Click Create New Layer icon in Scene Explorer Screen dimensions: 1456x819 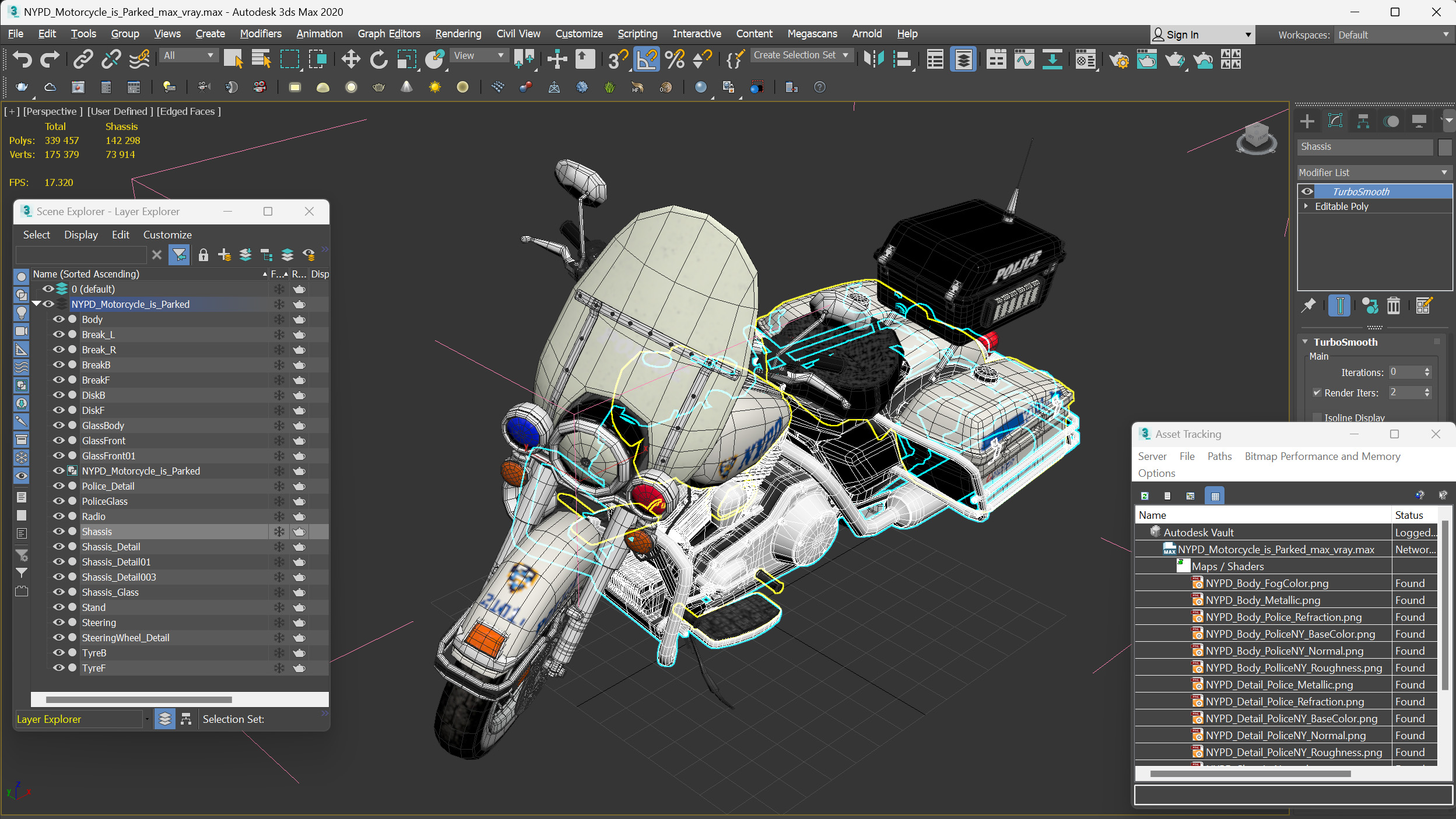224,255
